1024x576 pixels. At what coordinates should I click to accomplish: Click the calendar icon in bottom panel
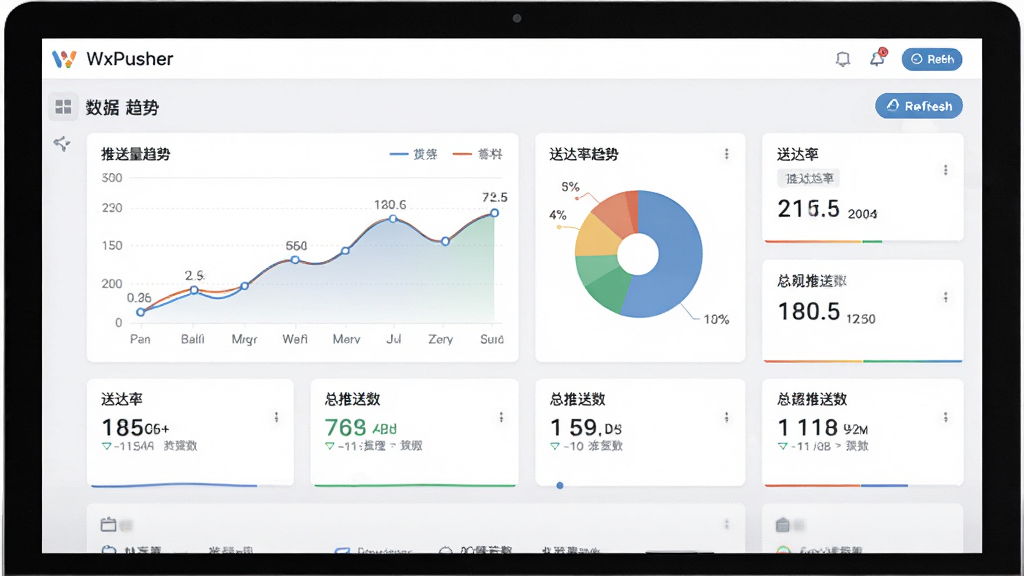(108, 524)
